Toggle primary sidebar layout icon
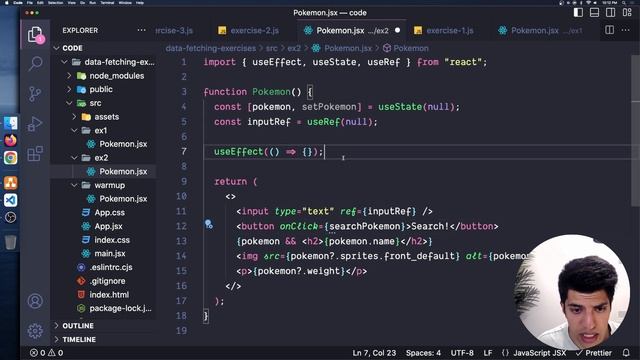 [578, 13]
